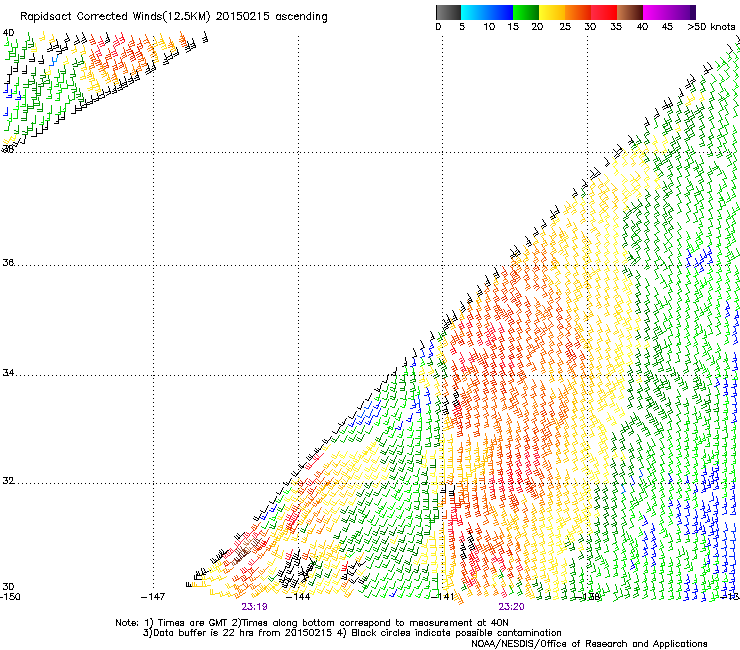The width and height of the screenshot is (740, 650).
Task: Click the 'NOAA/NESDIS/Office of Research and Applications' credit
Action: click(x=589, y=644)
